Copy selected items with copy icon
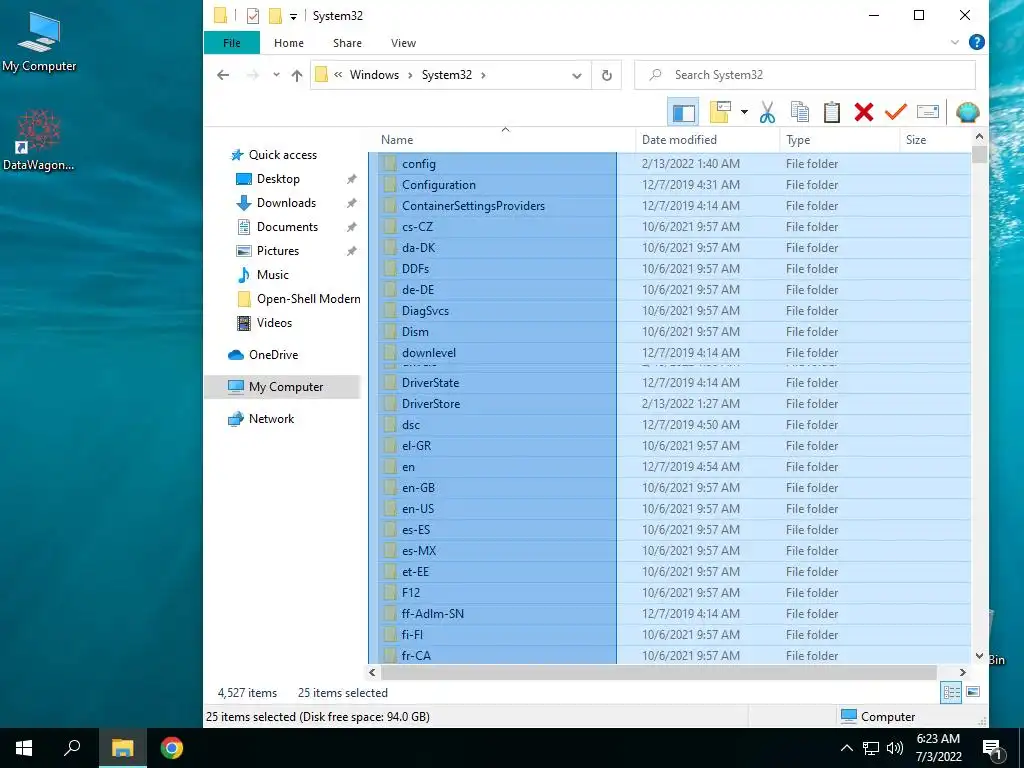This screenshot has height=768, width=1024. pyautogui.click(x=799, y=112)
